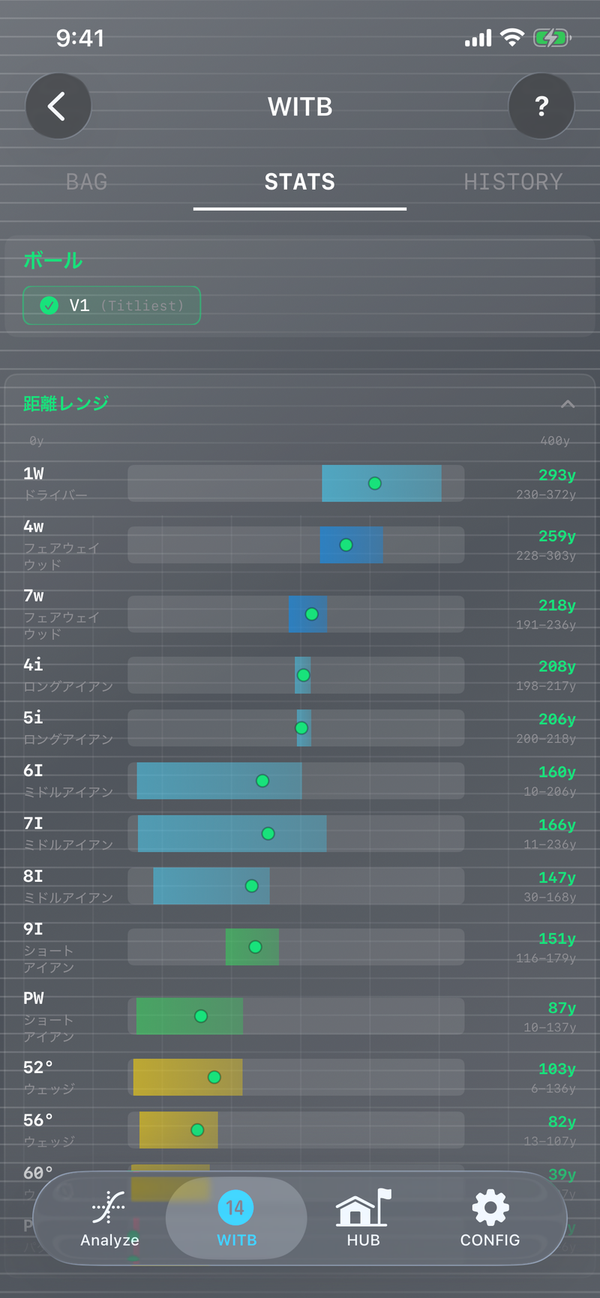Tap the 52° wedge yellow range bar
Image resolution: width=600 pixels, height=1298 pixels.
[188, 1077]
